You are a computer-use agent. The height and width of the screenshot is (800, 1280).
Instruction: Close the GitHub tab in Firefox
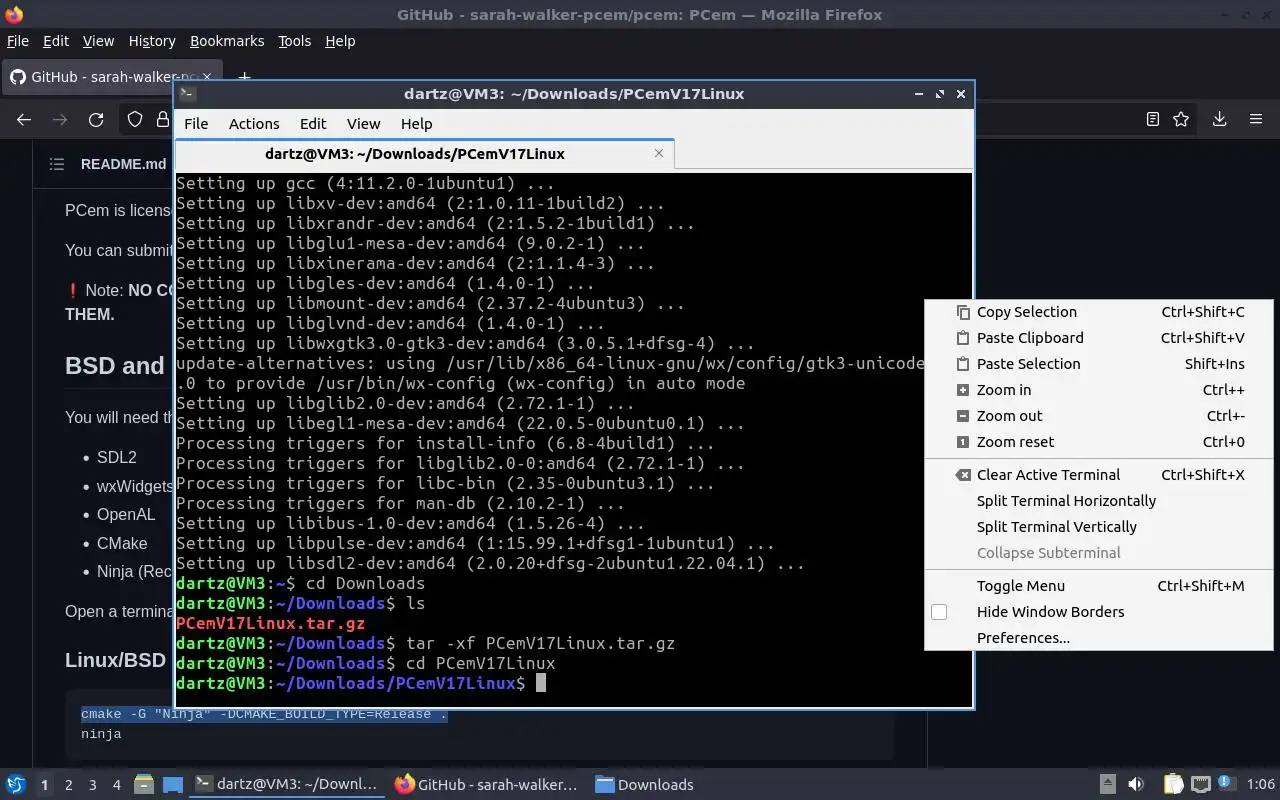[x=208, y=77]
